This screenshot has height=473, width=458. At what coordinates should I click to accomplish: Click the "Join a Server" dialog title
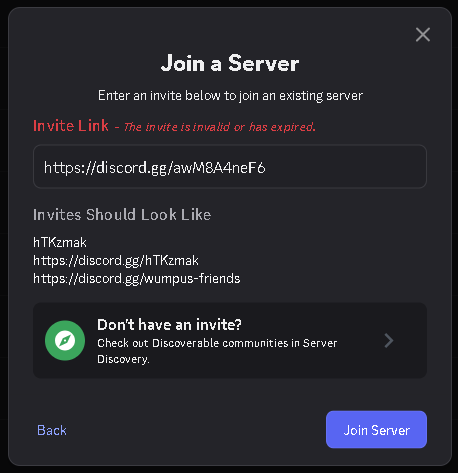tap(230, 63)
